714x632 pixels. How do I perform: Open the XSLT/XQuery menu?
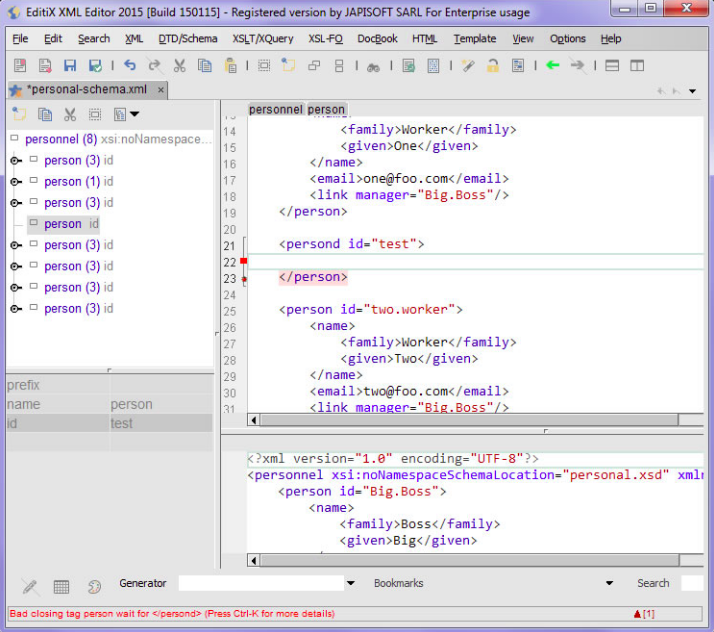[x=263, y=39]
